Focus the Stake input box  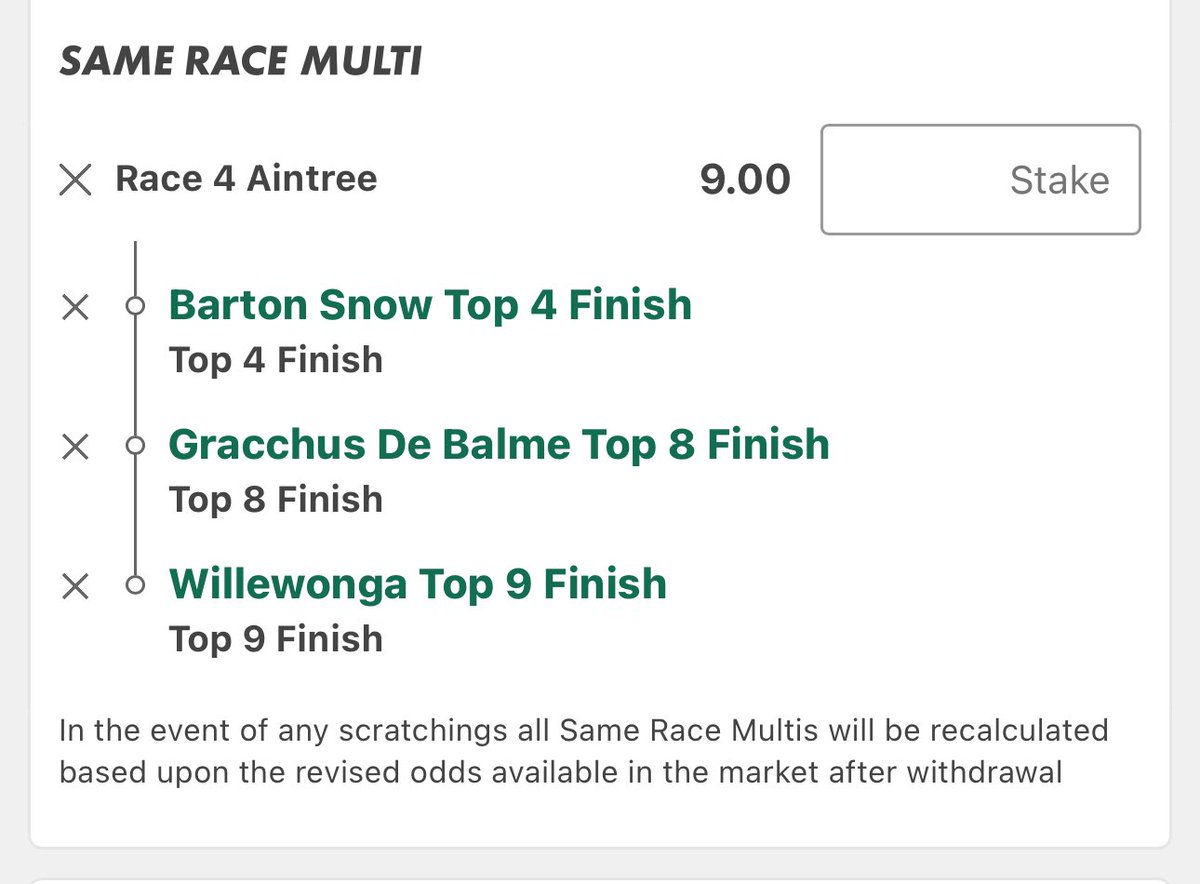coord(980,180)
